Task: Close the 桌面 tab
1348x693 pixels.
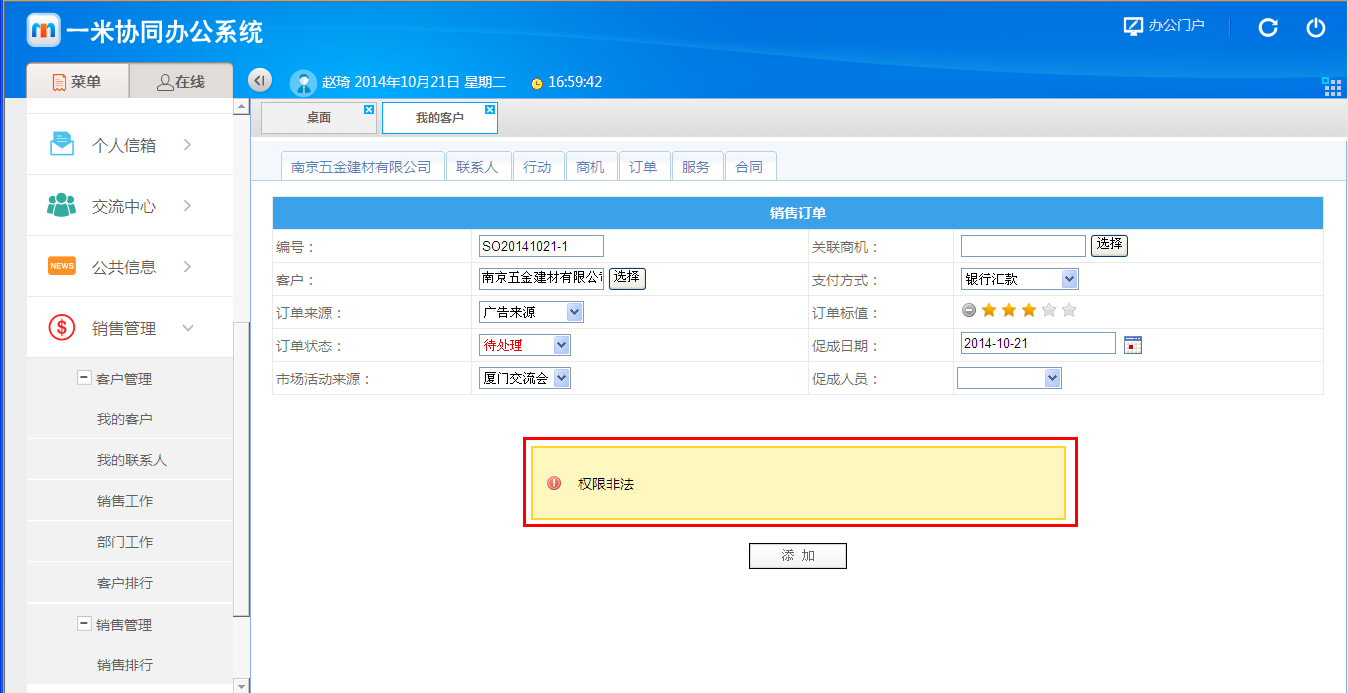Action: coord(368,109)
